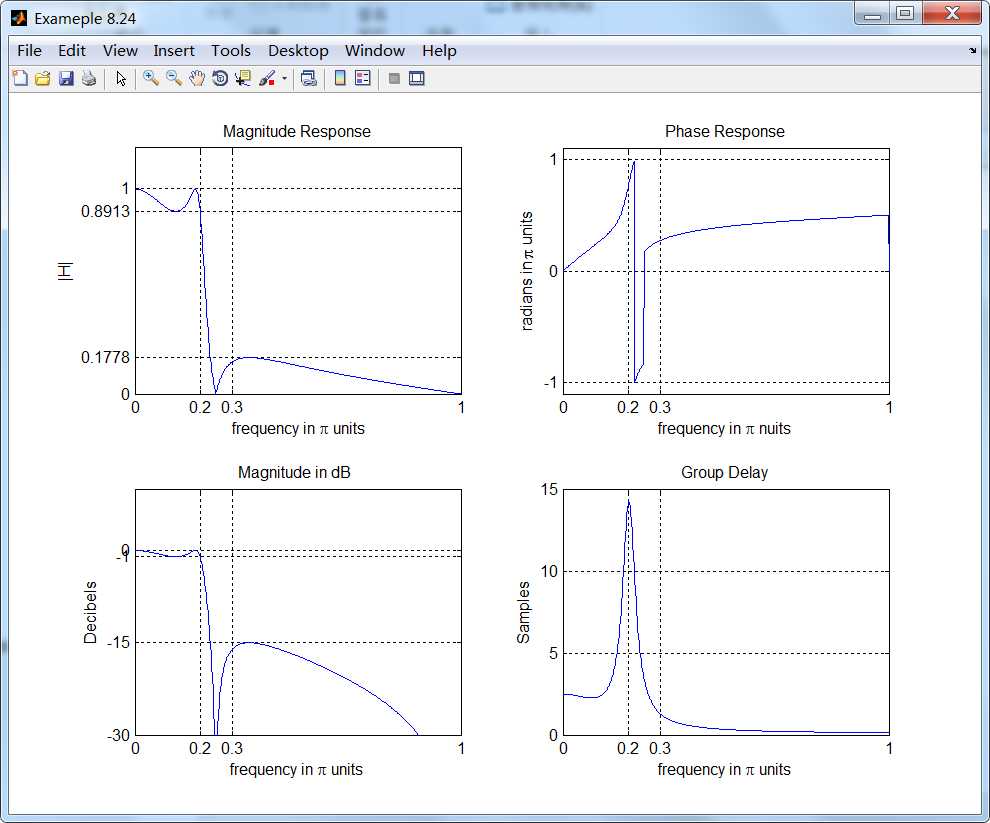The height and width of the screenshot is (823, 990).
Task: Click the Group Delay peak of the curve
Action: click(x=628, y=501)
